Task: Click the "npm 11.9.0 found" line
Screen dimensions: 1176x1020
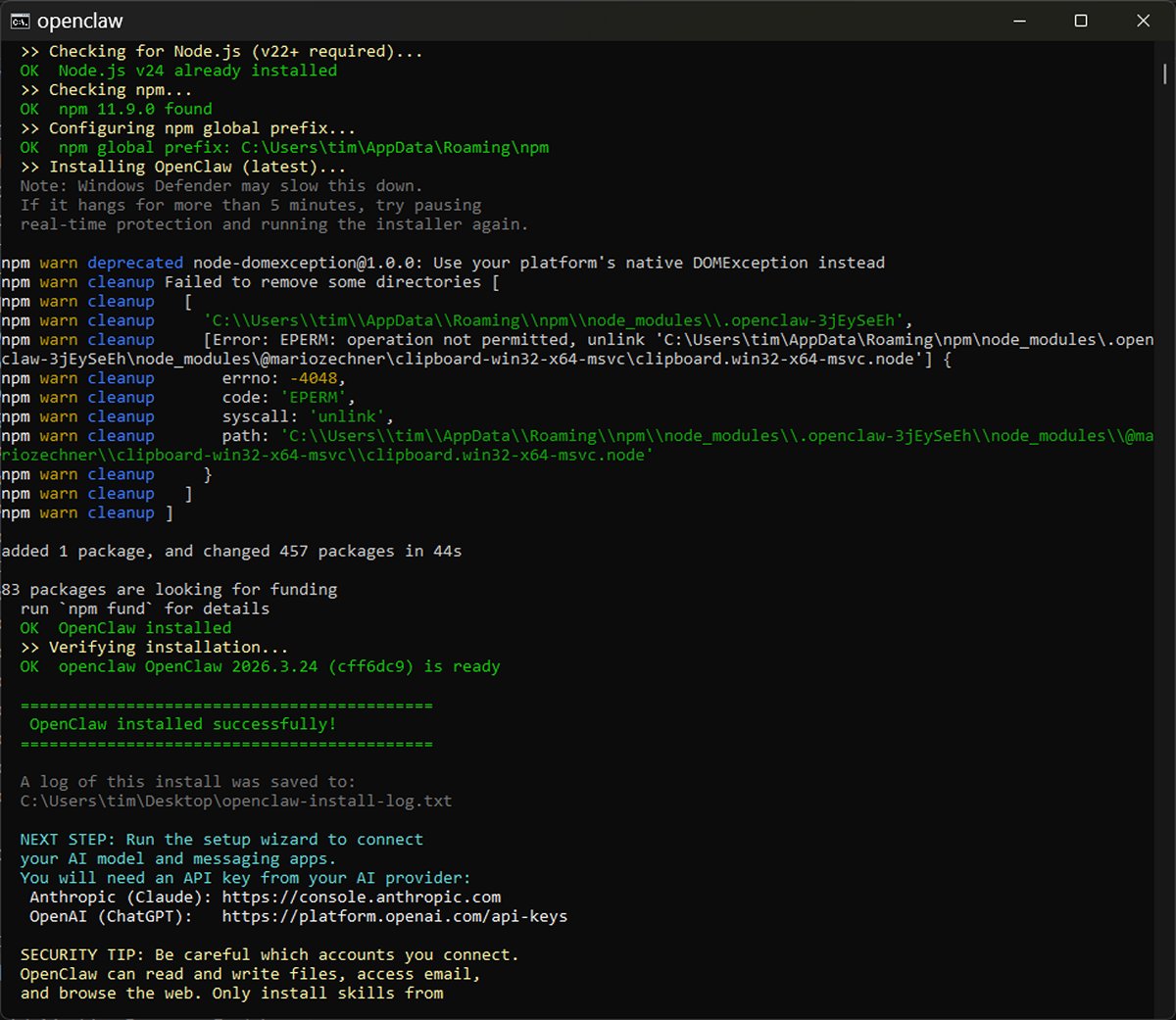Action: point(134,109)
